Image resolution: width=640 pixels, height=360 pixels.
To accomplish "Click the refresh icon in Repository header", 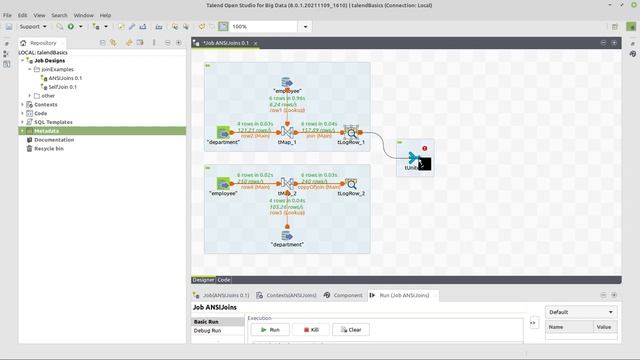I will (x=129, y=42).
